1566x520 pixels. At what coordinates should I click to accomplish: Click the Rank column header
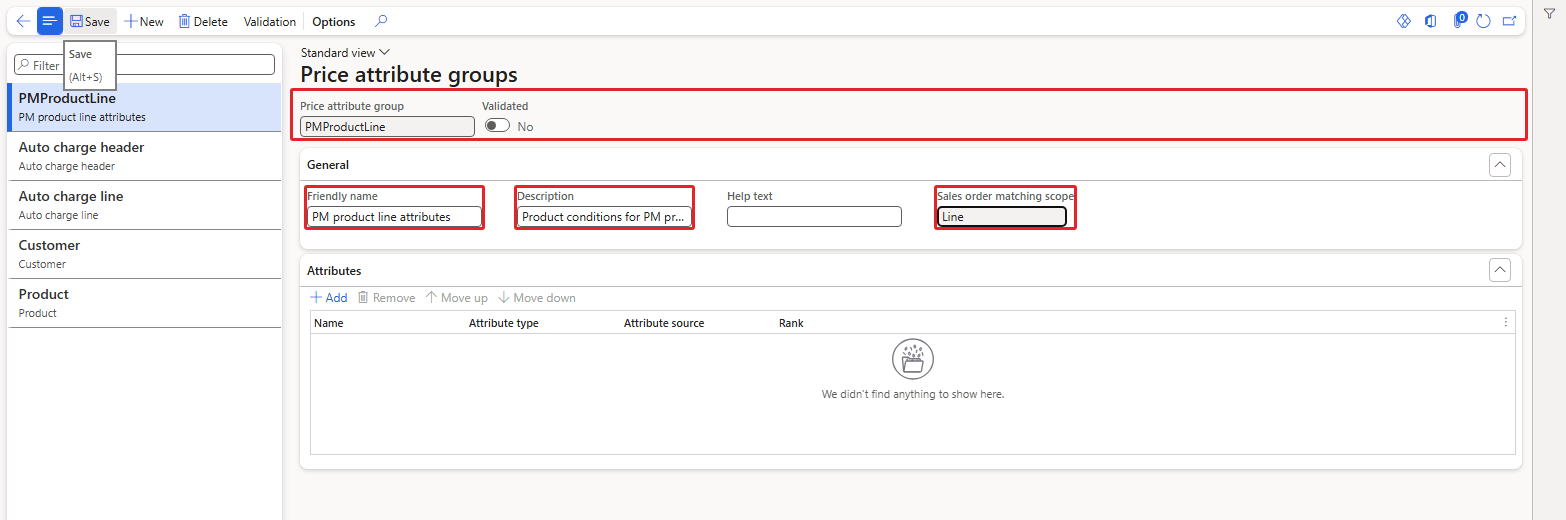(x=791, y=323)
